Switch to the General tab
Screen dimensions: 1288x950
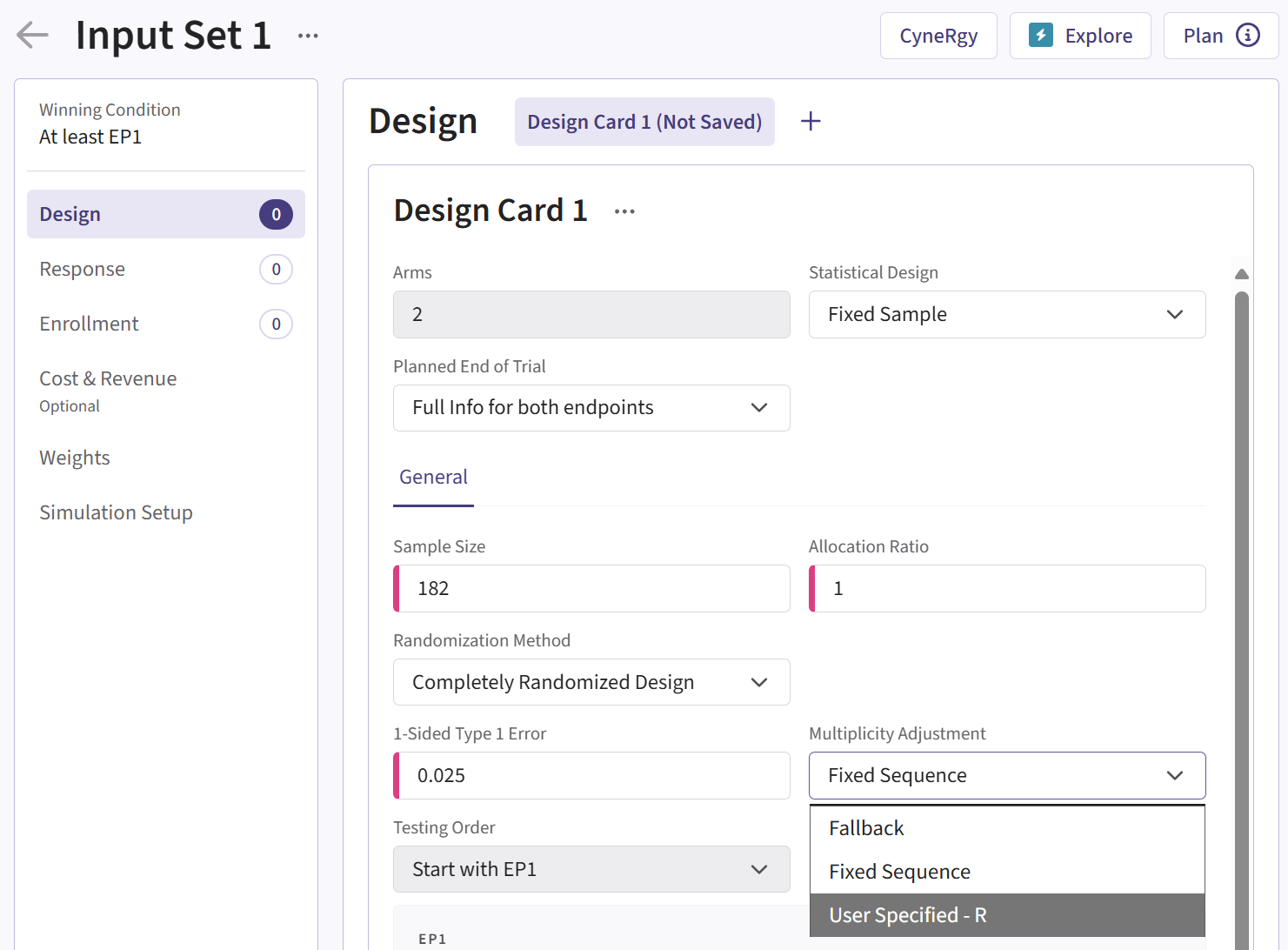[x=433, y=478]
